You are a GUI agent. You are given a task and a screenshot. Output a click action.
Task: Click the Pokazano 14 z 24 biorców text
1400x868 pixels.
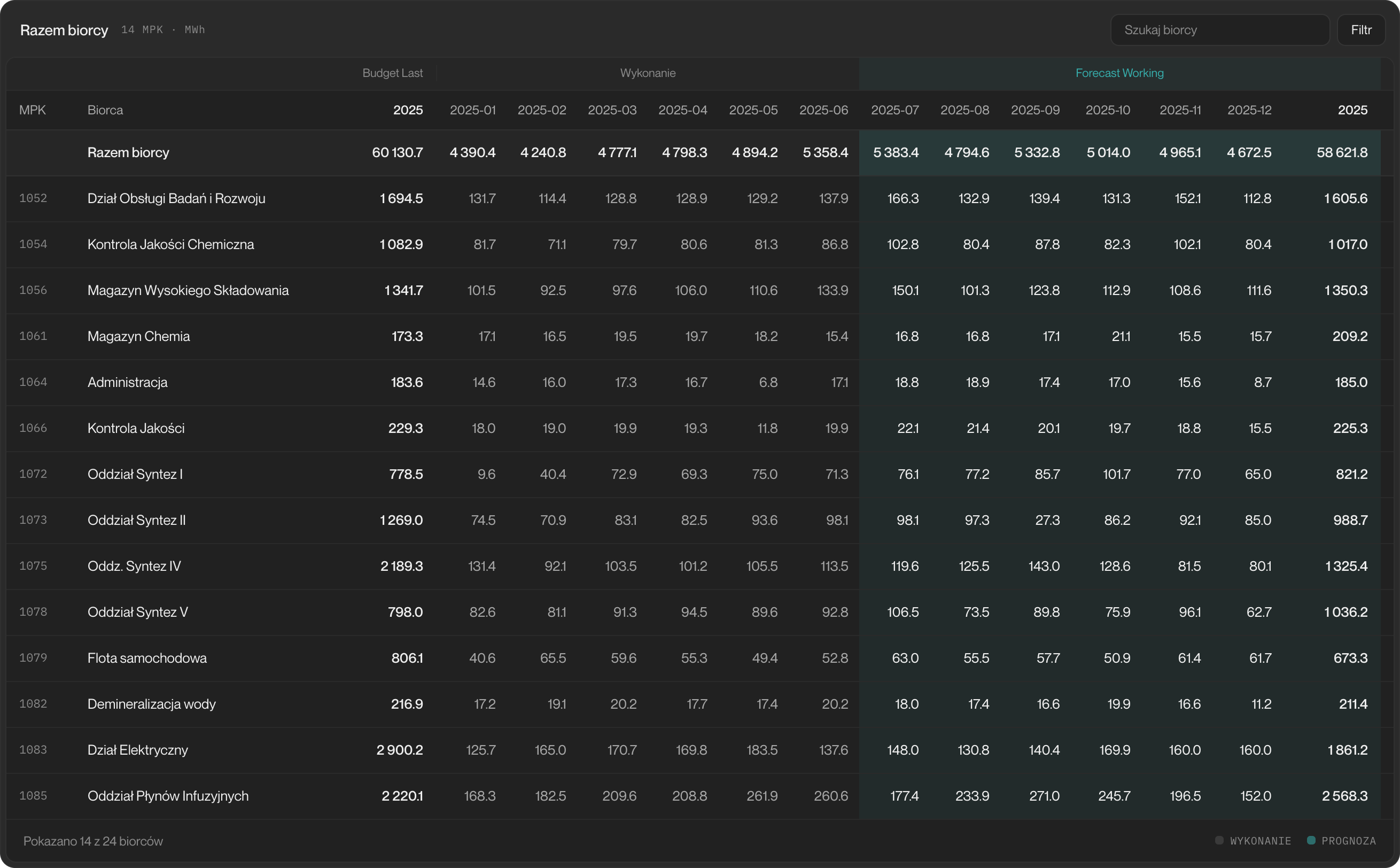pyautogui.click(x=93, y=841)
